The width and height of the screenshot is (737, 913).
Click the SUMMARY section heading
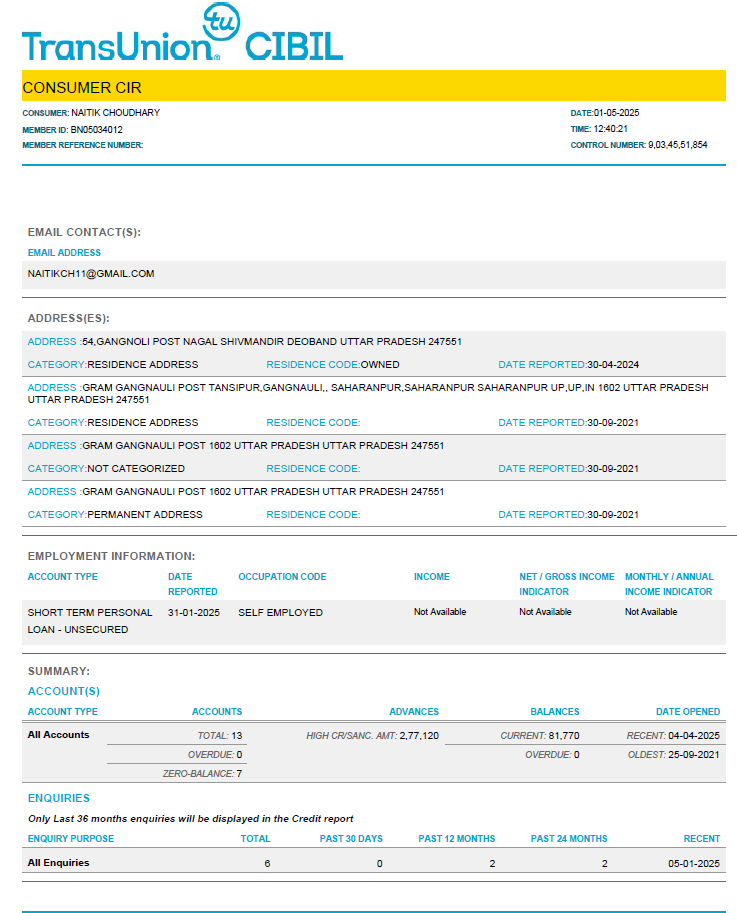tap(59, 671)
